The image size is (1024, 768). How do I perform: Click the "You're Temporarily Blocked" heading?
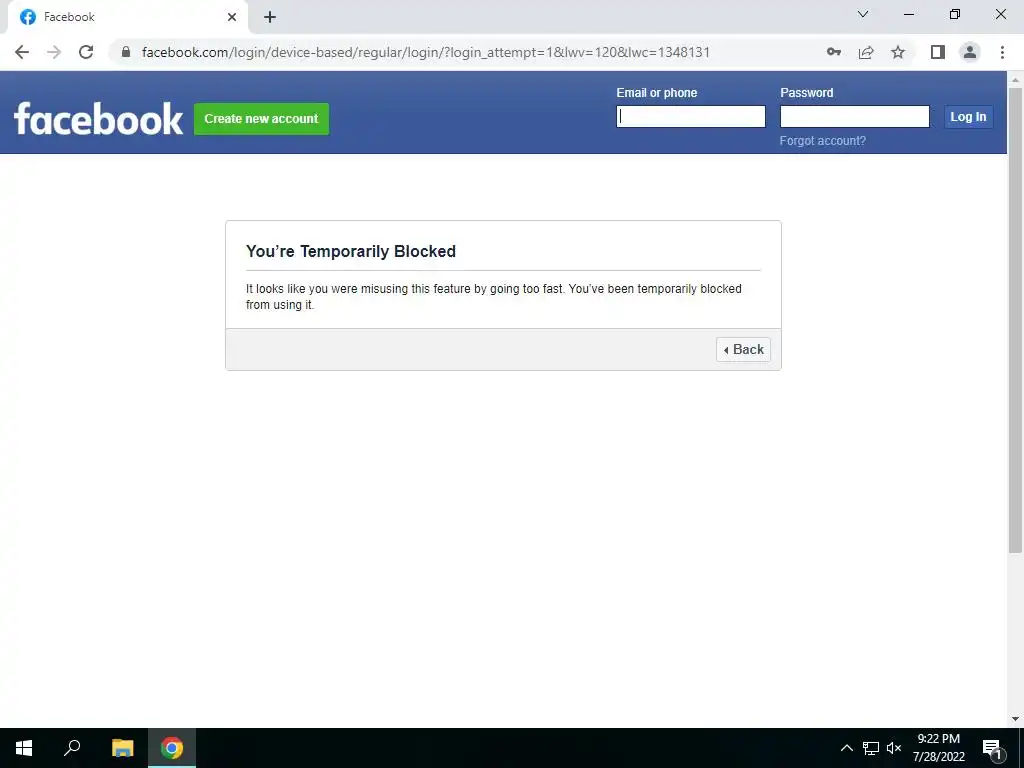351,251
